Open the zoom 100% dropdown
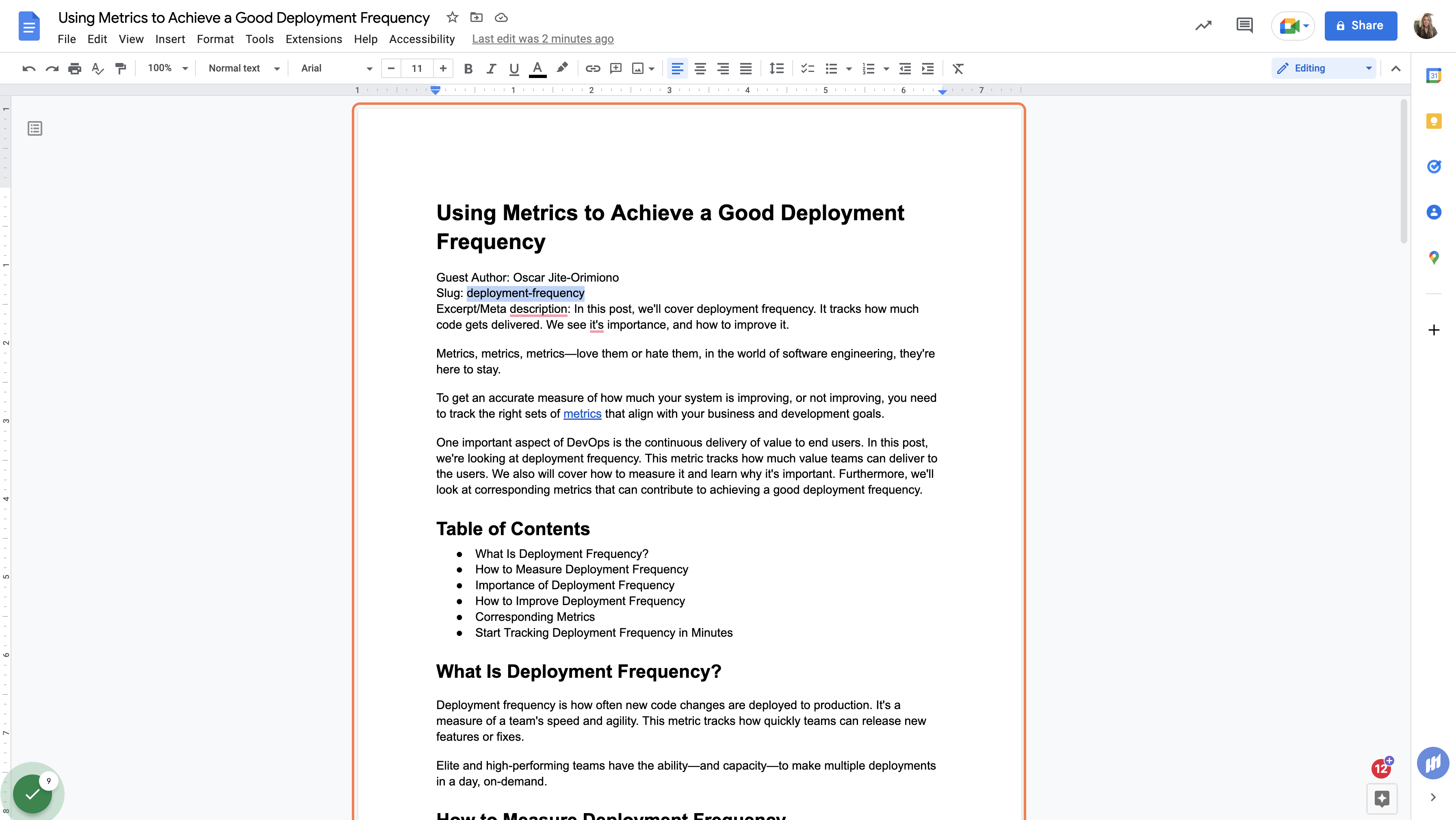Screen dimensions: 1456x820 [x=167, y=68]
